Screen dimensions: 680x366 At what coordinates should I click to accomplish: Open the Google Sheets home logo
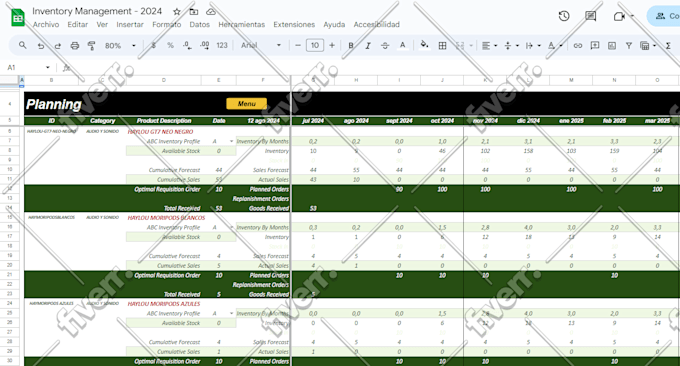18,18
